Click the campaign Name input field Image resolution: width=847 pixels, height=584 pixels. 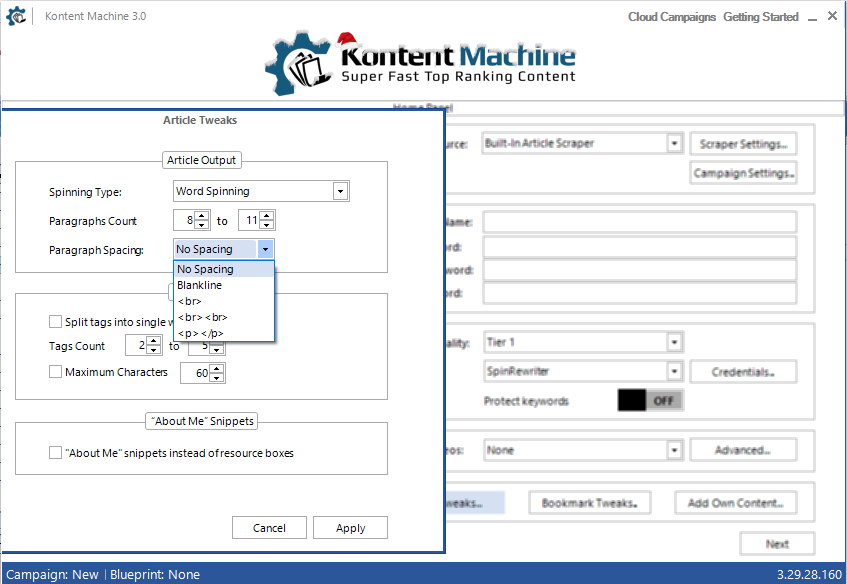click(640, 222)
